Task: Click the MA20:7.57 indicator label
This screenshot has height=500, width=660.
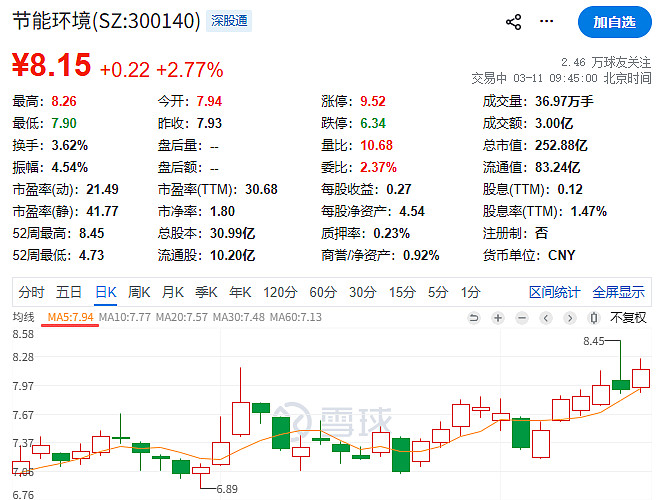Action: (x=181, y=317)
